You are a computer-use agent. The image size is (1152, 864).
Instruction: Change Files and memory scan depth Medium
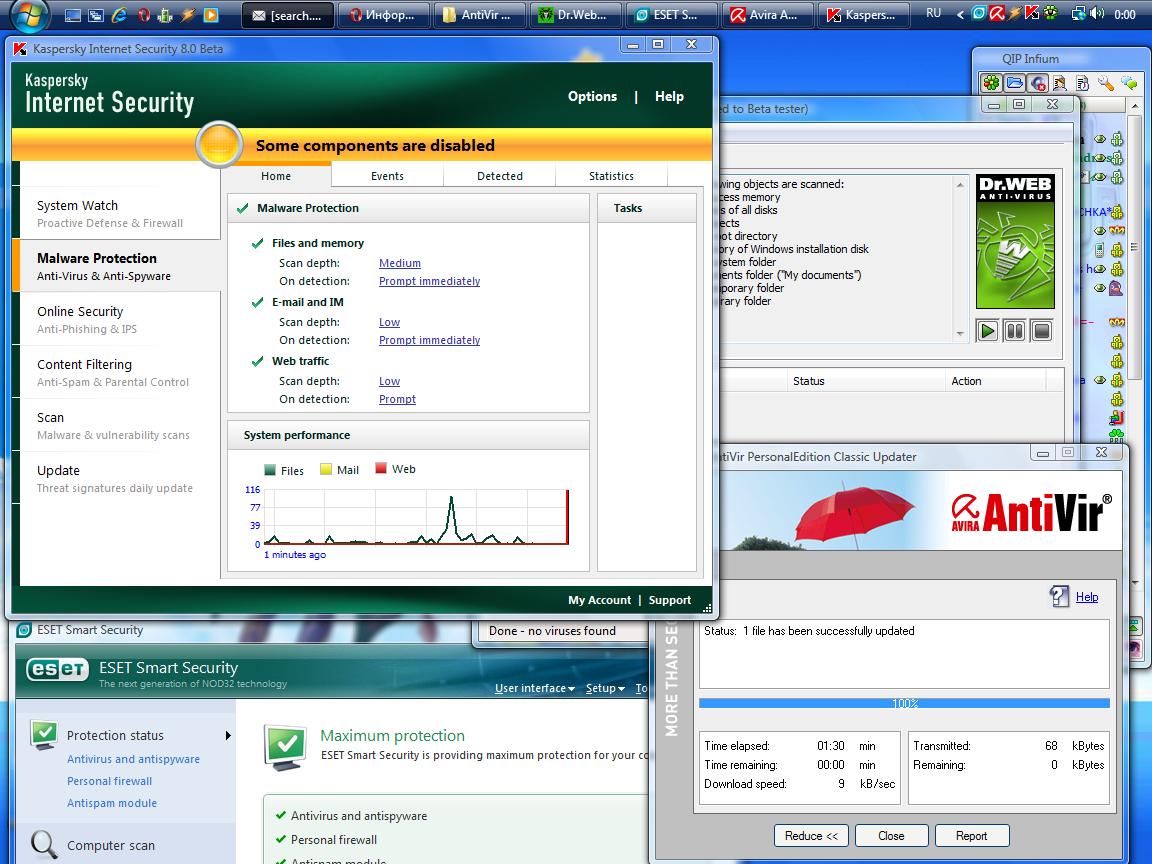(x=400, y=263)
